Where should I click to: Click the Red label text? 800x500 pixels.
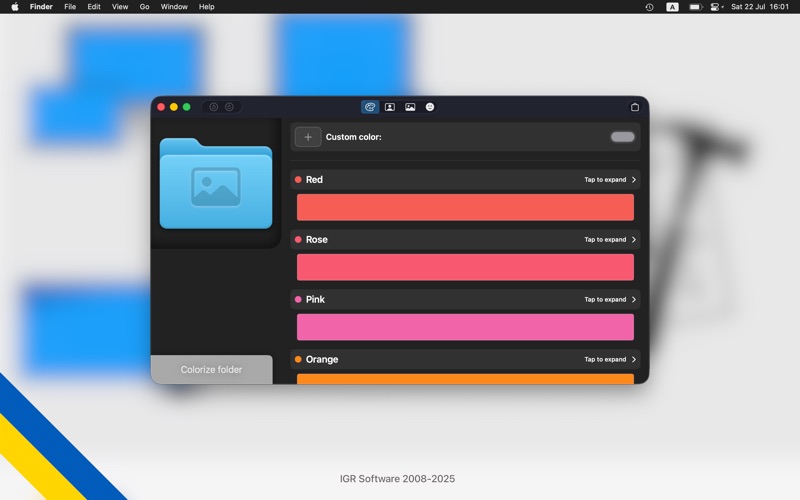[314, 180]
